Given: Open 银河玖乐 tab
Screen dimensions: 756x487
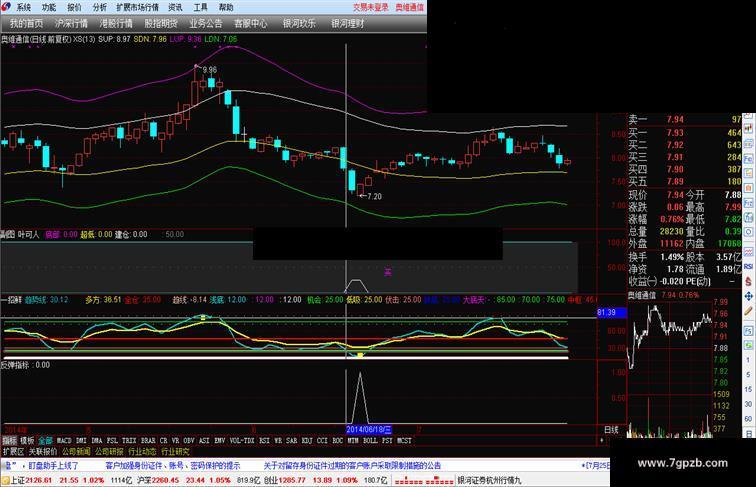Looking at the screenshot, I should [x=299, y=23].
